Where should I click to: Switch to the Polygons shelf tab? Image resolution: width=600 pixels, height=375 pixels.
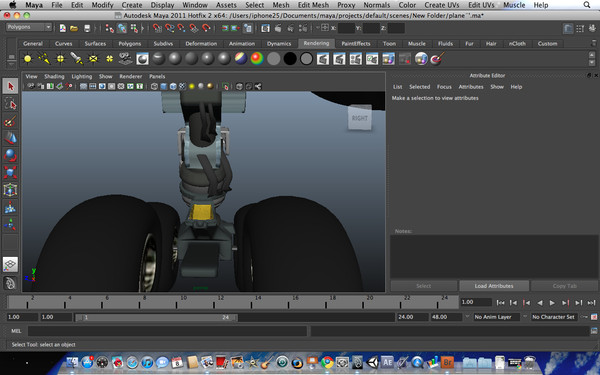129,44
